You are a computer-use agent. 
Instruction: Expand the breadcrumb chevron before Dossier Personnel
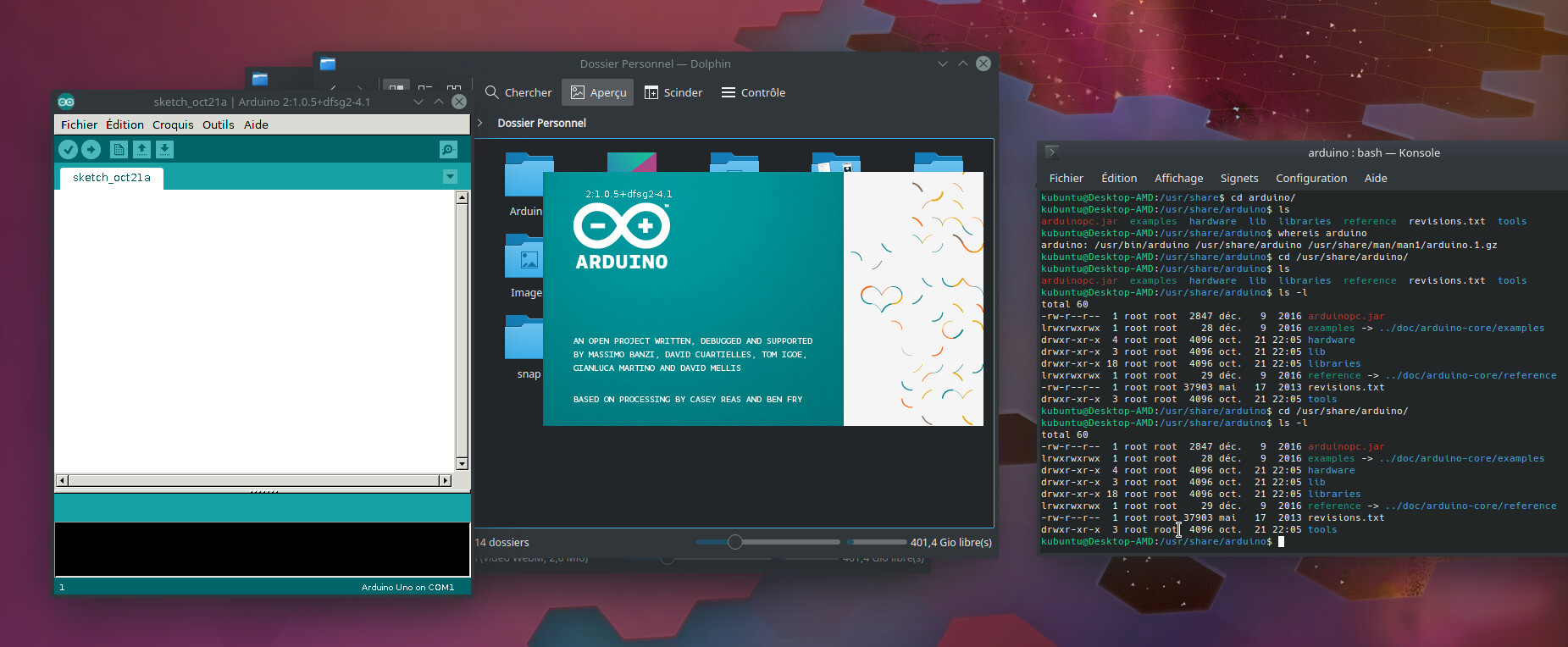(480, 123)
